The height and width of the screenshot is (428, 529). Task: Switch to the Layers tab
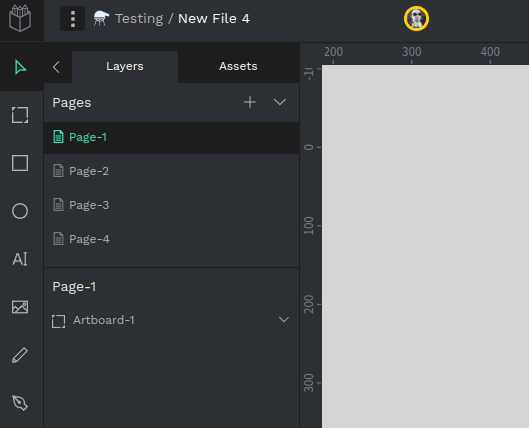click(125, 66)
